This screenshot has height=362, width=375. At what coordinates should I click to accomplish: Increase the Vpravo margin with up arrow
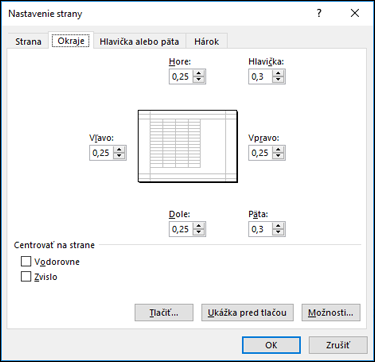tap(278, 149)
